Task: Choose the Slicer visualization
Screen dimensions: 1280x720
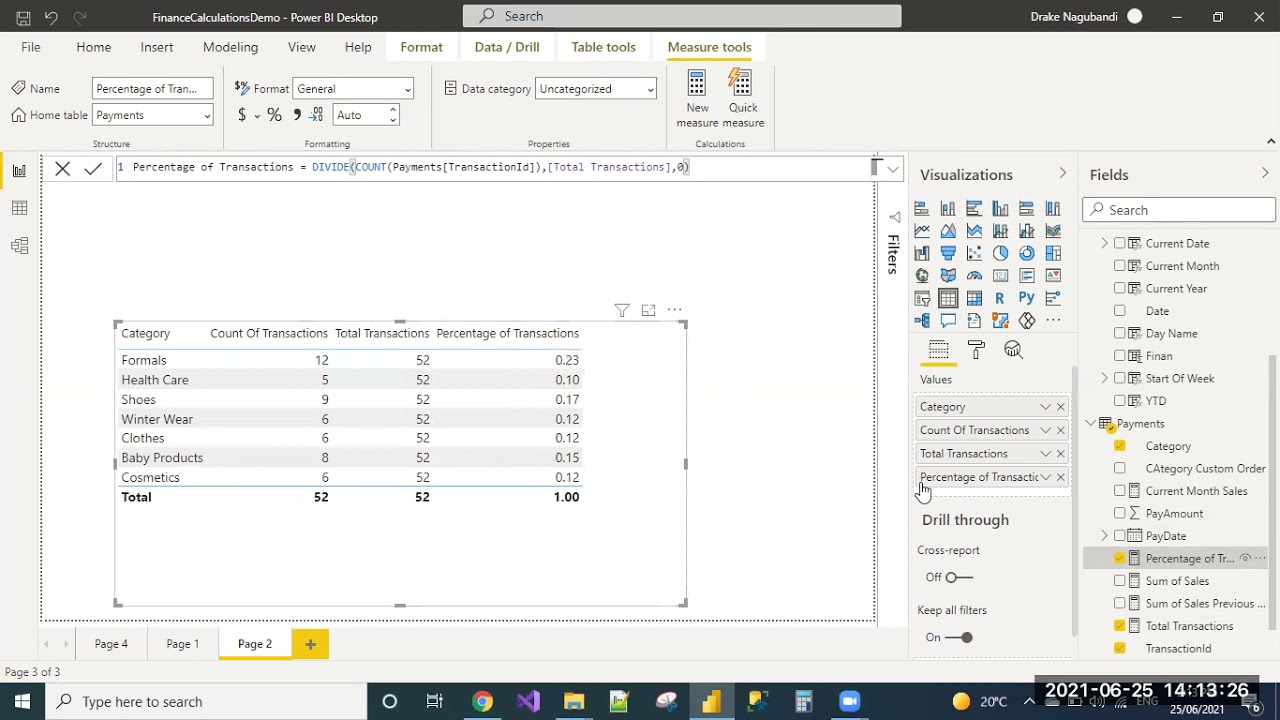Action: pos(922,298)
